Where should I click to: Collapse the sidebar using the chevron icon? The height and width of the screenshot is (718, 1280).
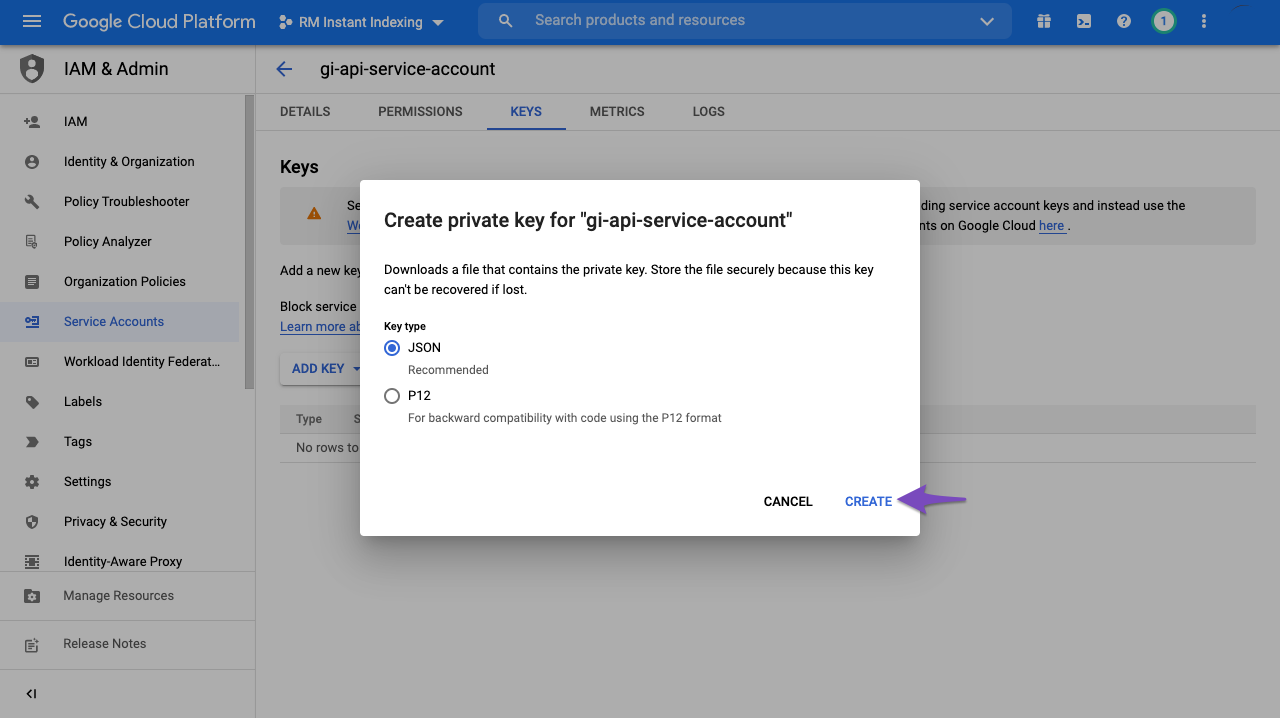(30, 693)
